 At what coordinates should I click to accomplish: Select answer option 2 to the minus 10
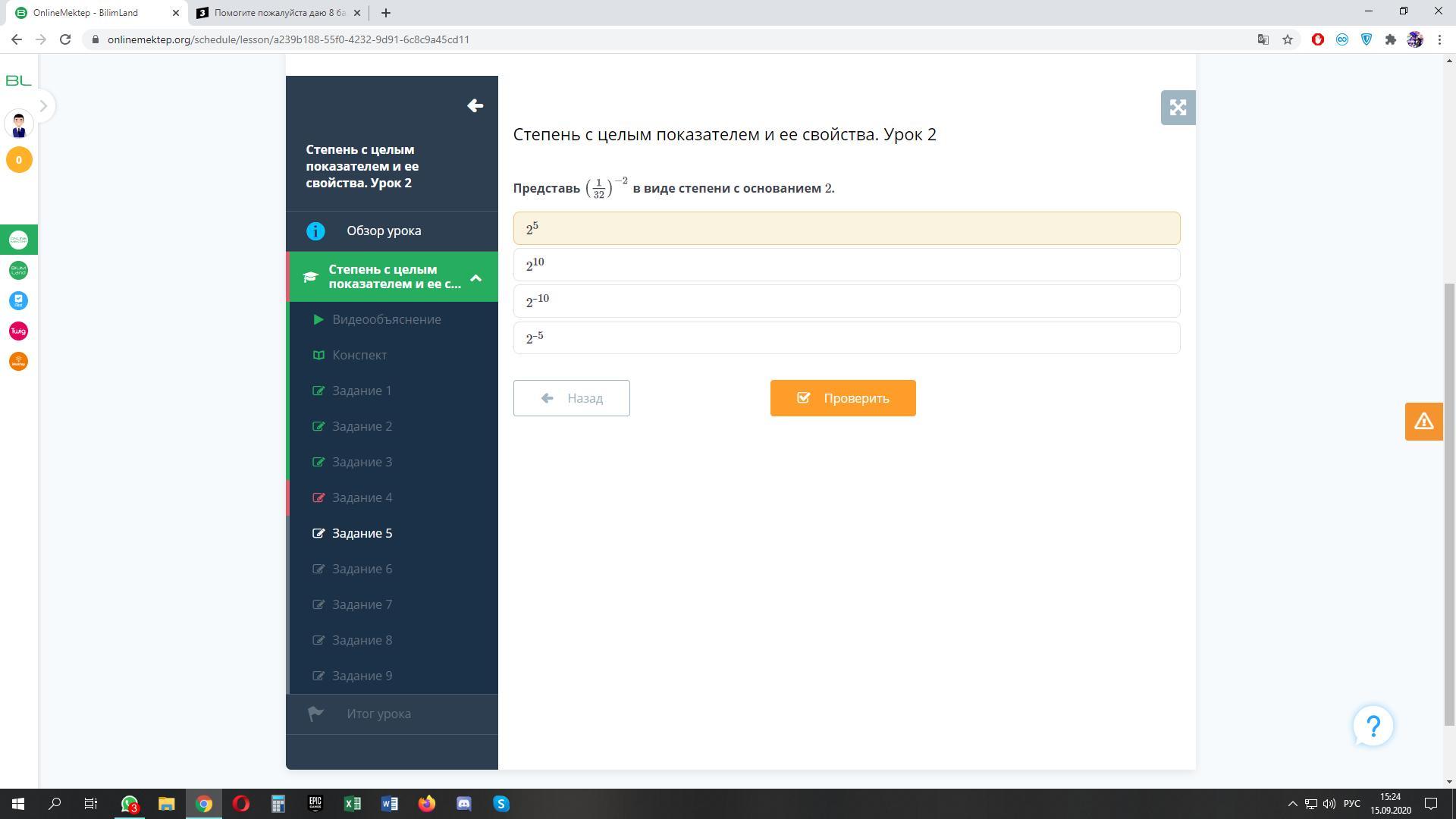pyautogui.click(x=846, y=301)
